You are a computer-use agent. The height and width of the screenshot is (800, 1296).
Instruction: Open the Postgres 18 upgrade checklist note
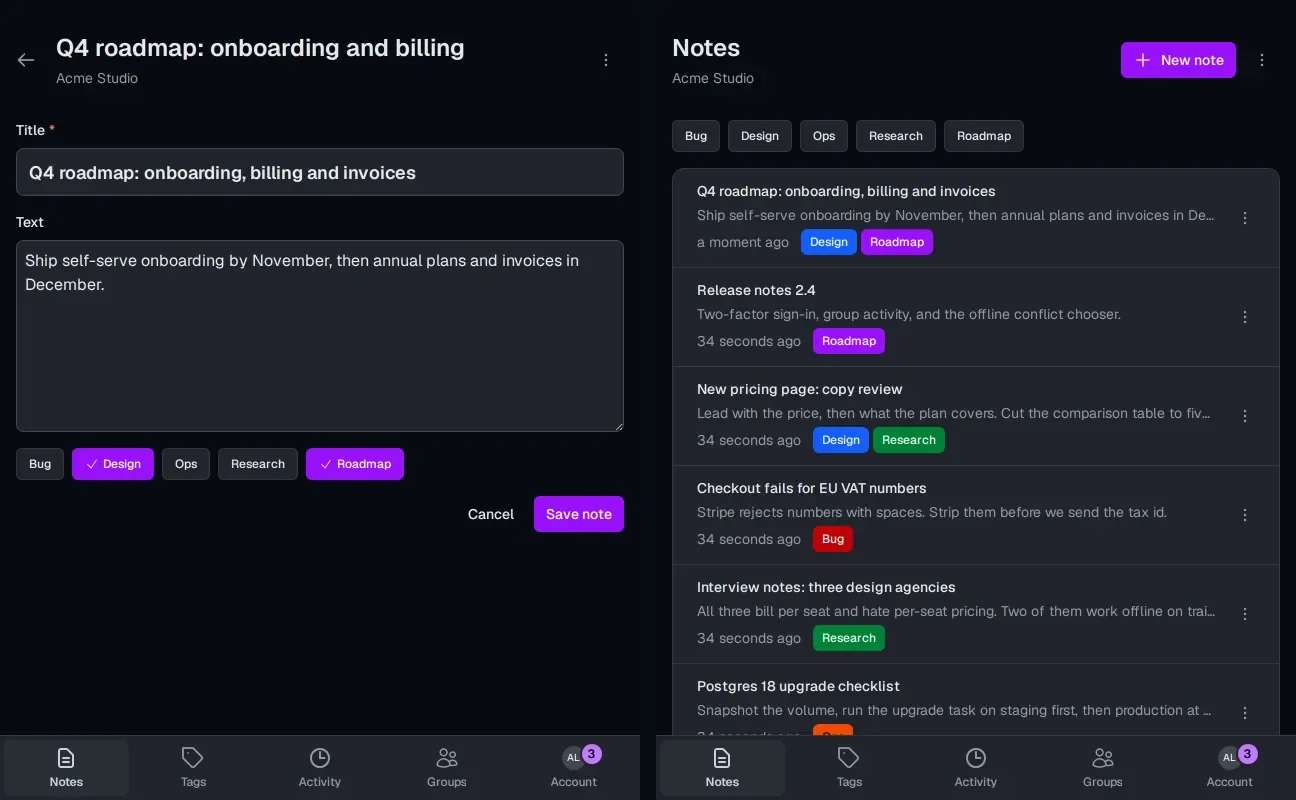tap(798, 686)
